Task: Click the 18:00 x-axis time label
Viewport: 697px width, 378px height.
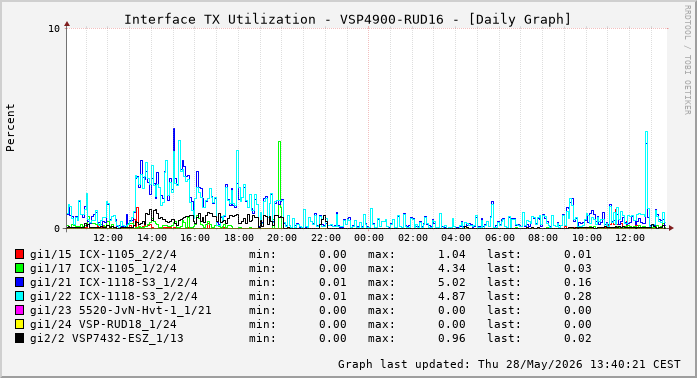Action: [239, 238]
